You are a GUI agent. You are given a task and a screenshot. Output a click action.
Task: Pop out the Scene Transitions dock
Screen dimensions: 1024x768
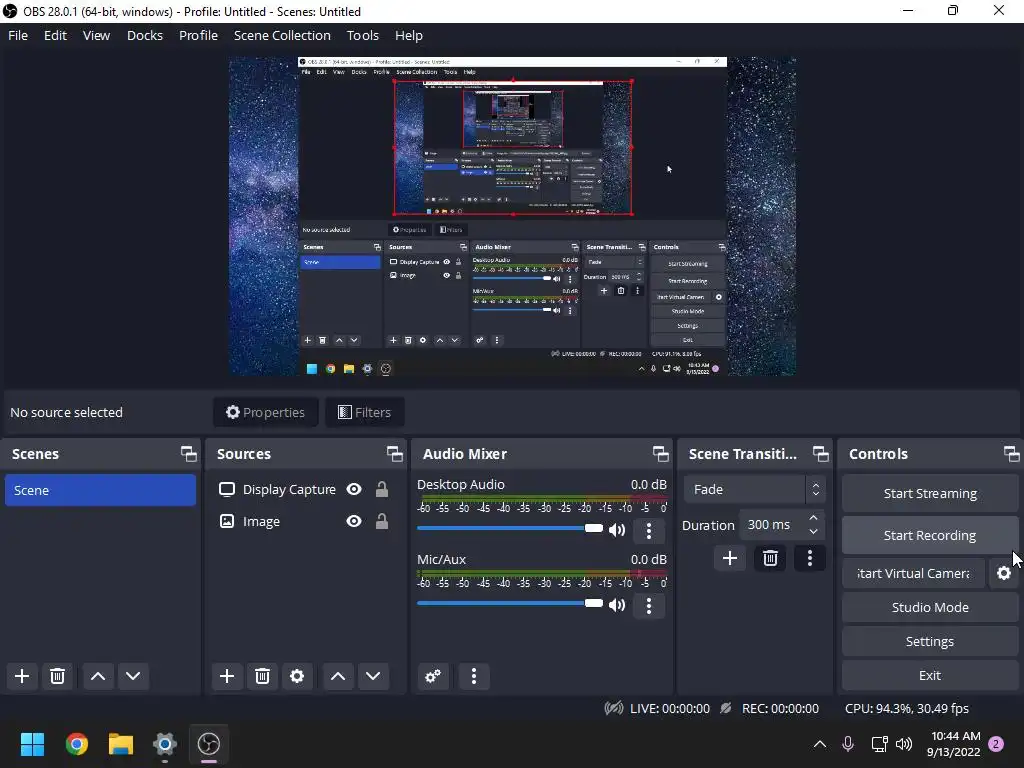click(x=820, y=454)
